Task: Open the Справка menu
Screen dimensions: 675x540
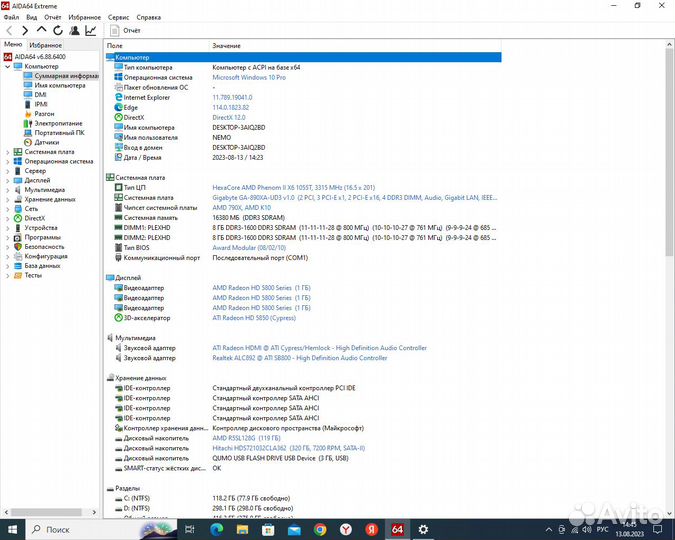Action: [149, 17]
